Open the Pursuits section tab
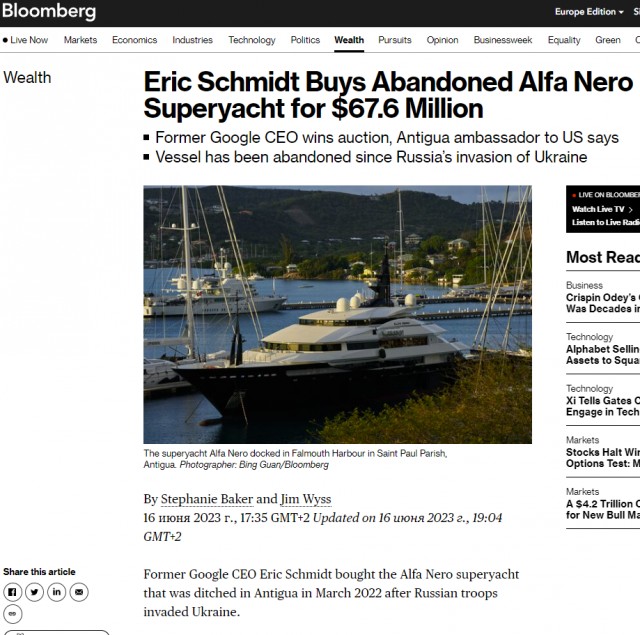The image size is (640, 635). (x=395, y=40)
